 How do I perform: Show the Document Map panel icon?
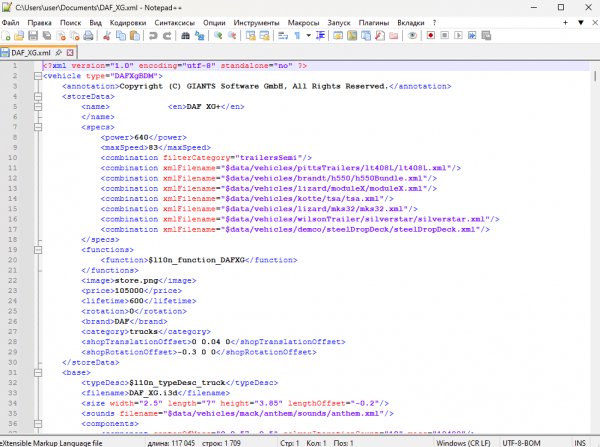[352, 36]
